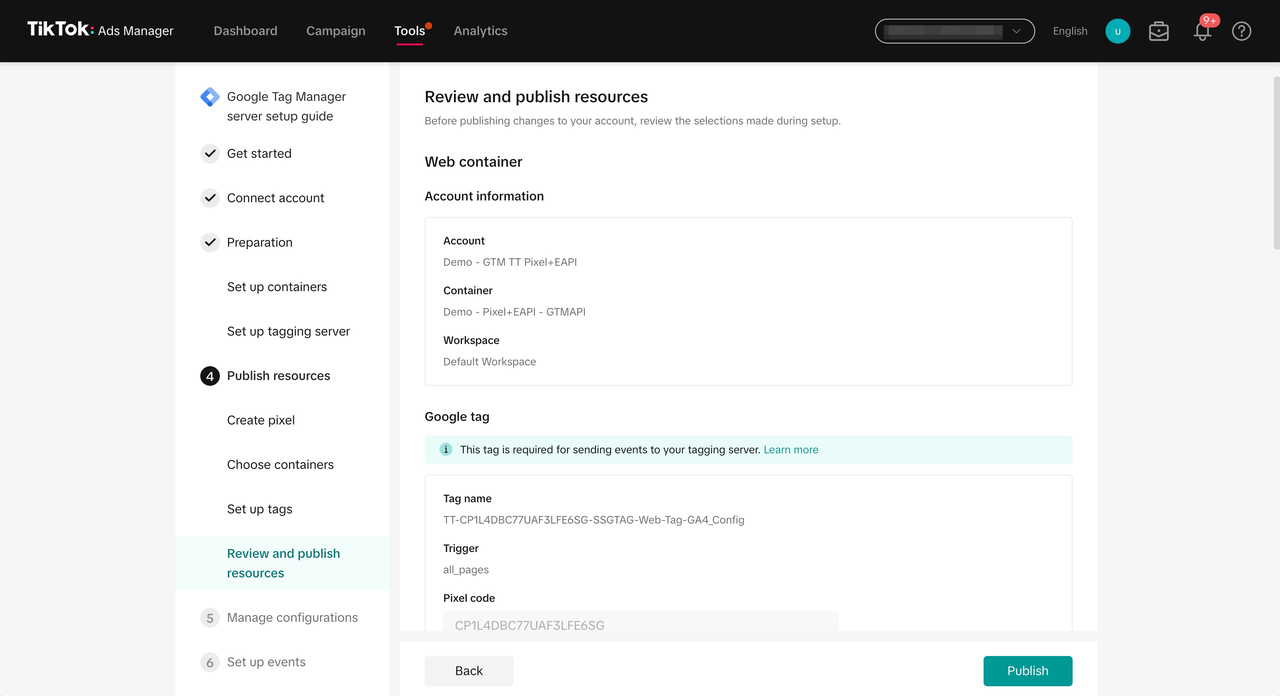Click the step 4 Publish resources number badge

pos(209,375)
